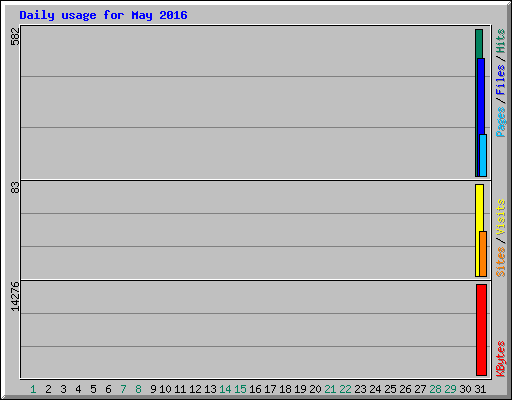The image size is (512, 400).
Task: Click the orange Sites bar
Action: pos(483,254)
